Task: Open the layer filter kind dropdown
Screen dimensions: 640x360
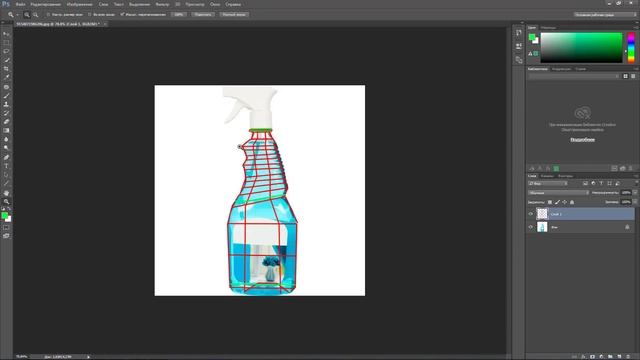Action: tap(548, 184)
